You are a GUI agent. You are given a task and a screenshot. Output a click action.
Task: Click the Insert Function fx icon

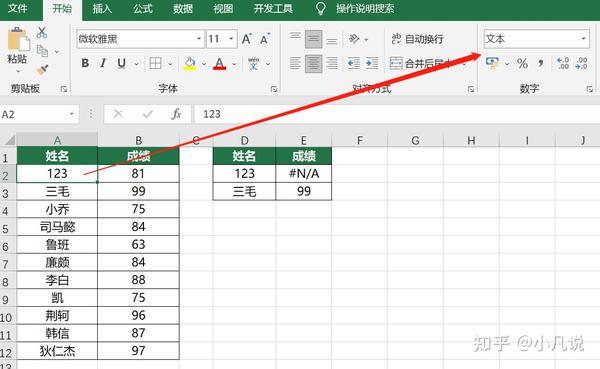(x=176, y=114)
